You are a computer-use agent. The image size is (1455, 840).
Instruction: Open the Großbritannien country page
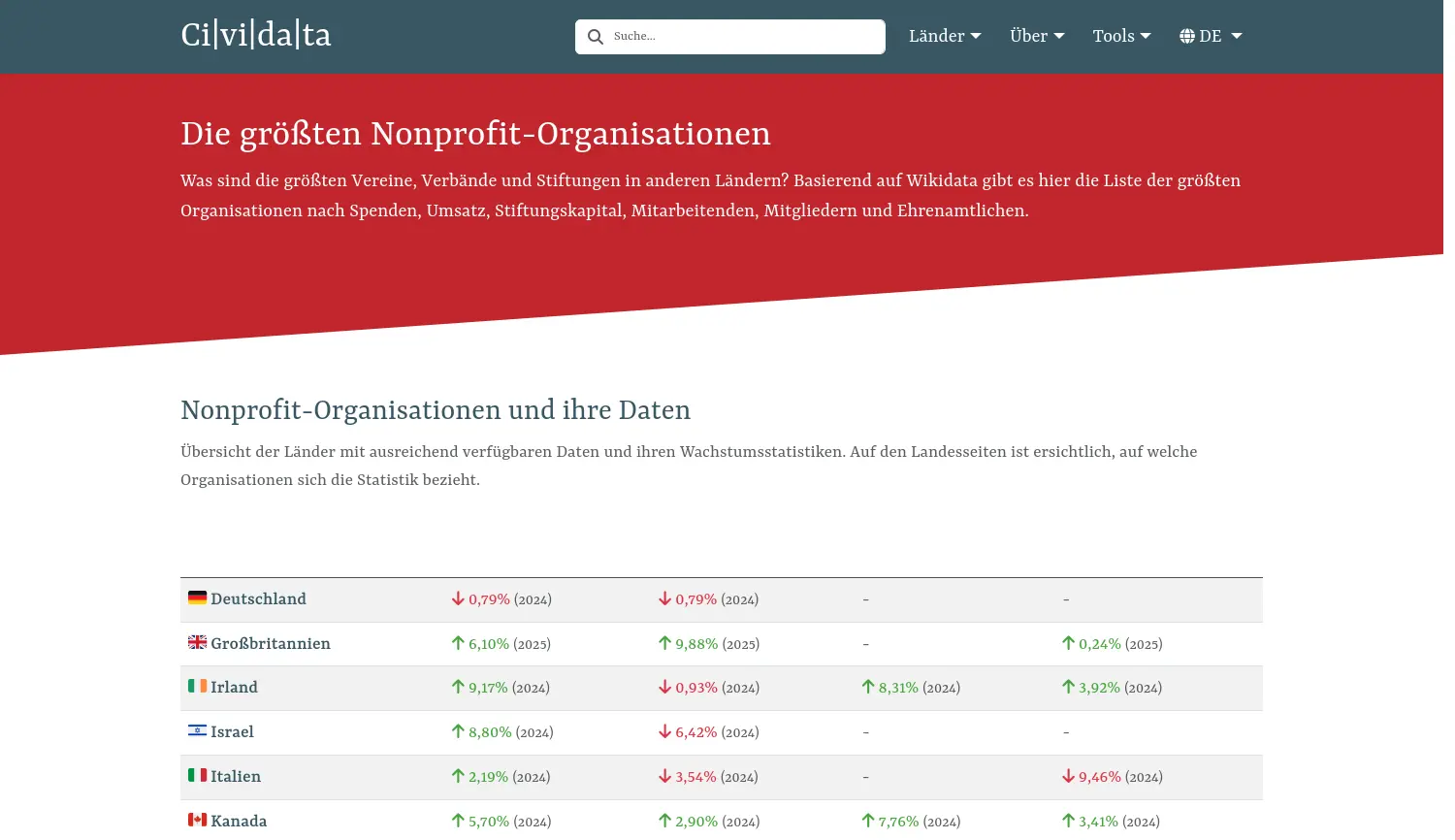[271, 644]
